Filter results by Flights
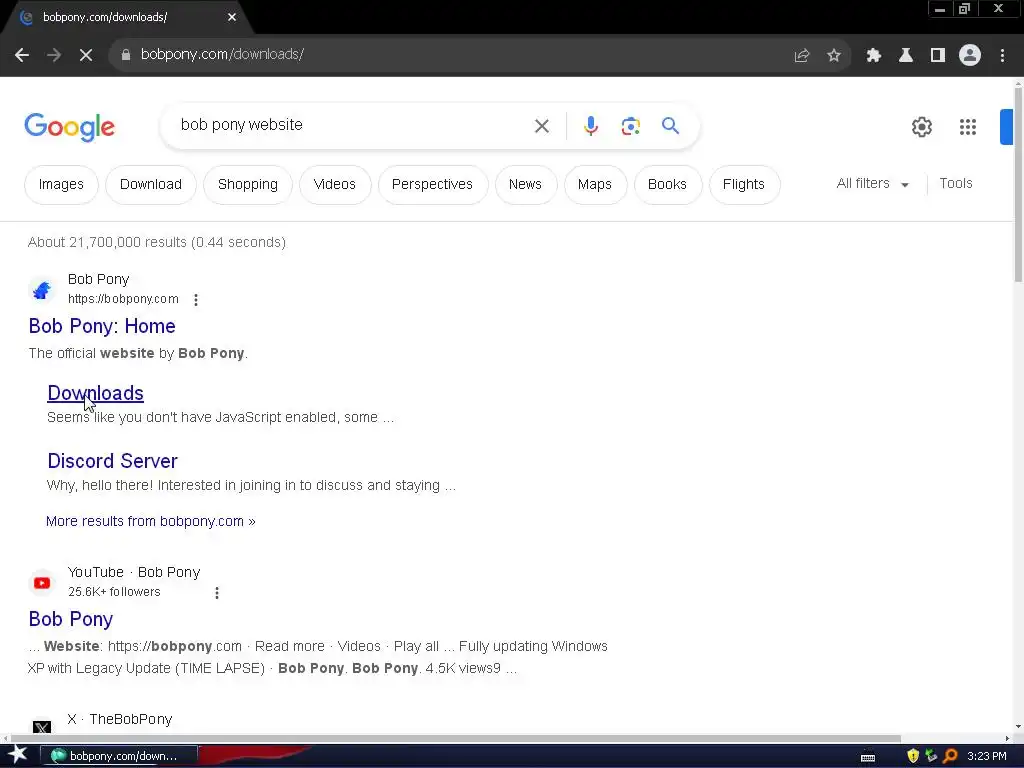 tap(744, 185)
